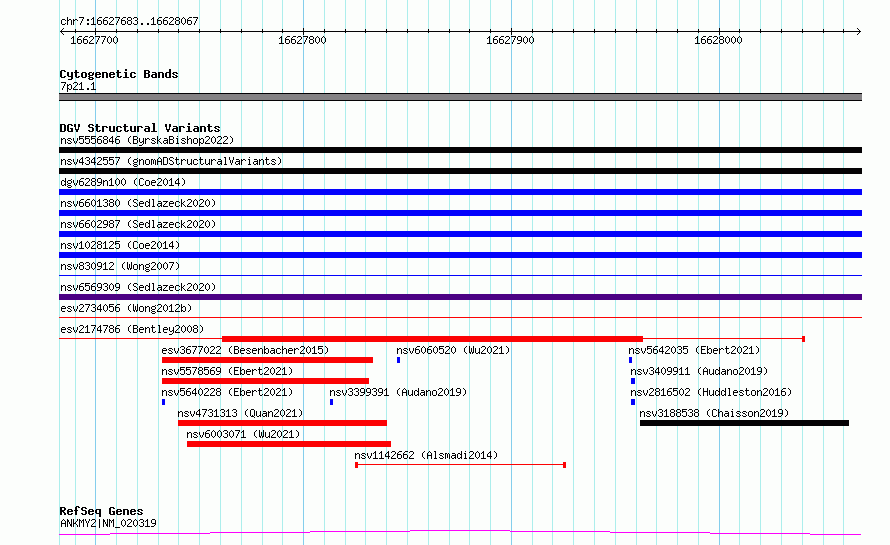The width and height of the screenshot is (890, 545).
Task: Click nsv6569309 (Sedlazeck2020) label
Action: click(x=138, y=287)
